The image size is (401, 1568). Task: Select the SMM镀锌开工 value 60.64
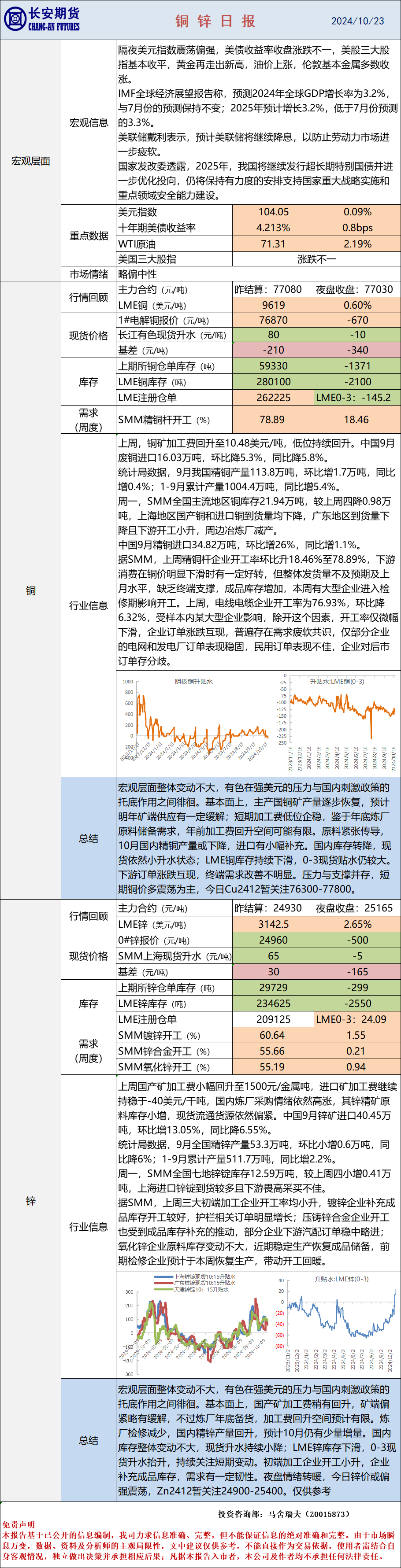coord(274,1035)
